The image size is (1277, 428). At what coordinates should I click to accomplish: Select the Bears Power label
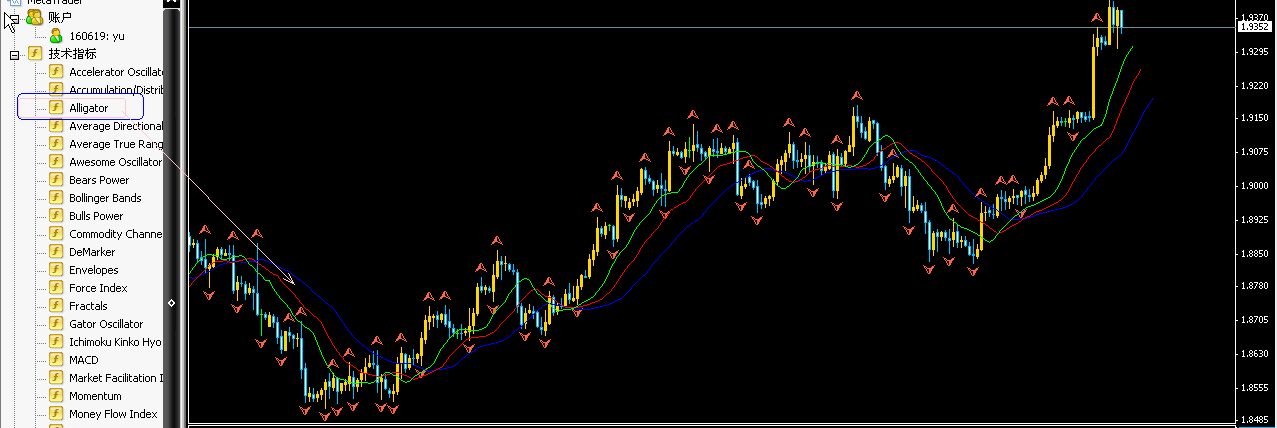point(99,180)
